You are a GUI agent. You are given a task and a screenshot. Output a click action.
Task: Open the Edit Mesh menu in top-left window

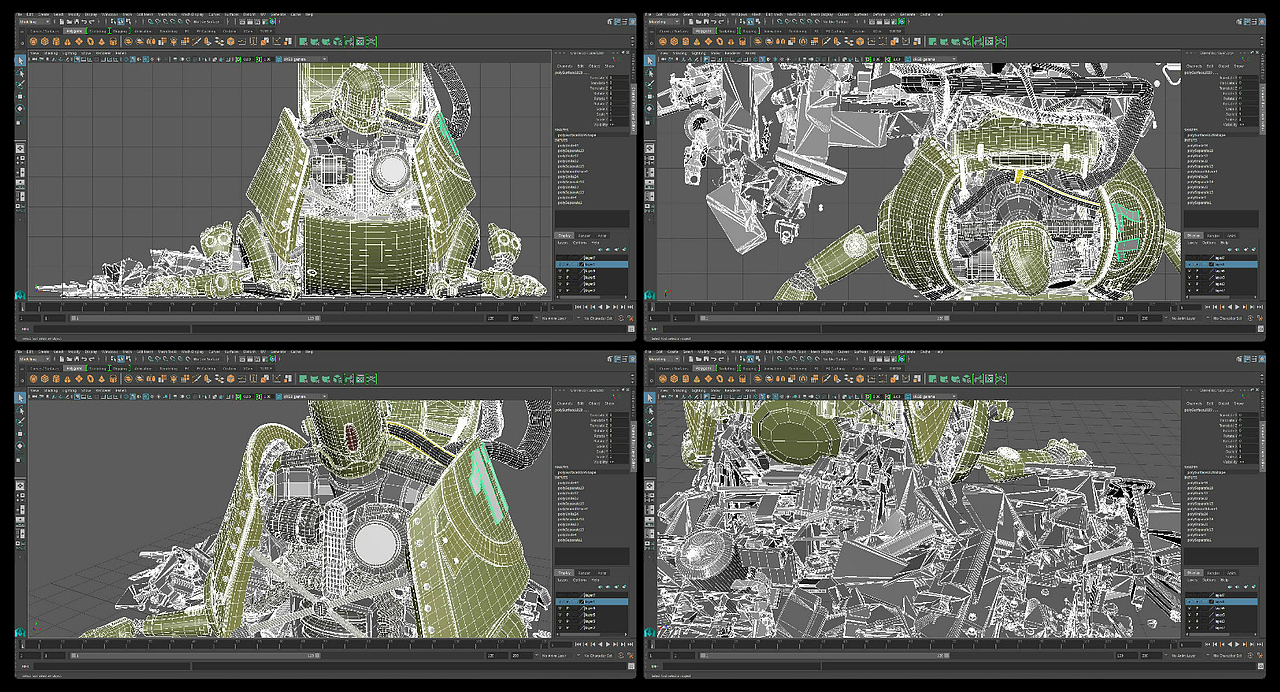pos(144,14)
